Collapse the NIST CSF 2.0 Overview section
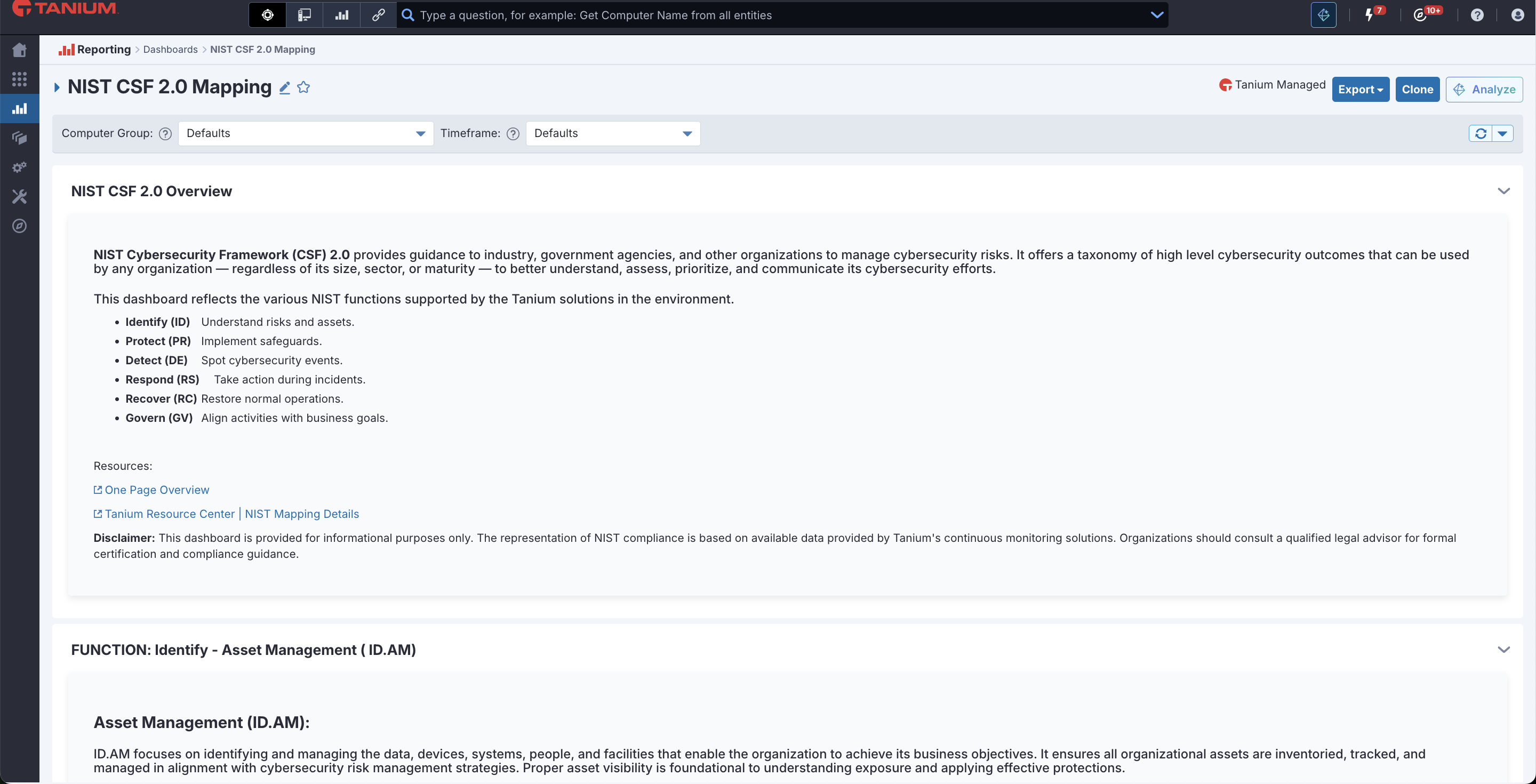This screenshot has height=784, width=1536. [x=1503, y=191]
